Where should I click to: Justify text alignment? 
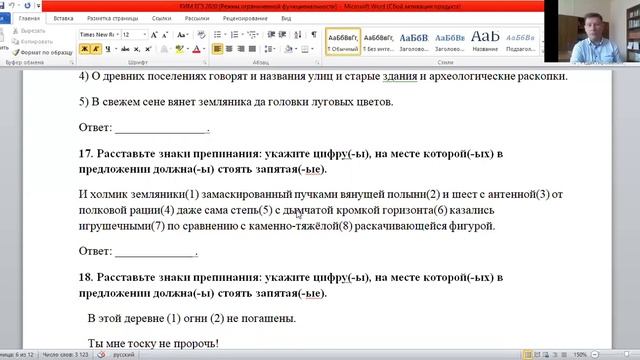pyautogui.click(x=253, y=49)
